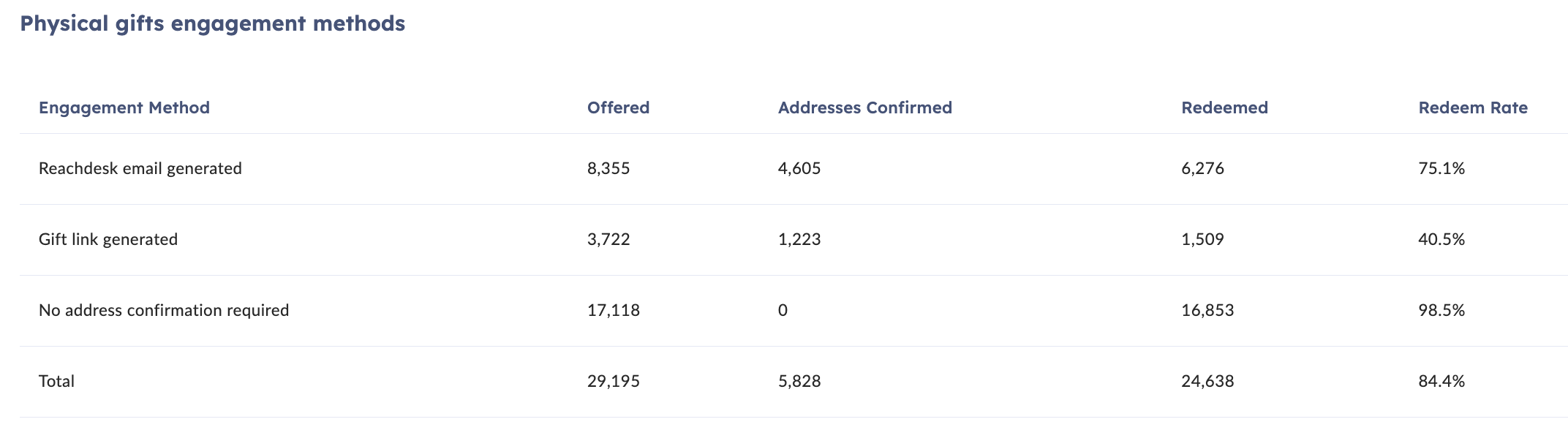
Task: Click the Physical gifts engagement methods heading
Action: [212, 23]
